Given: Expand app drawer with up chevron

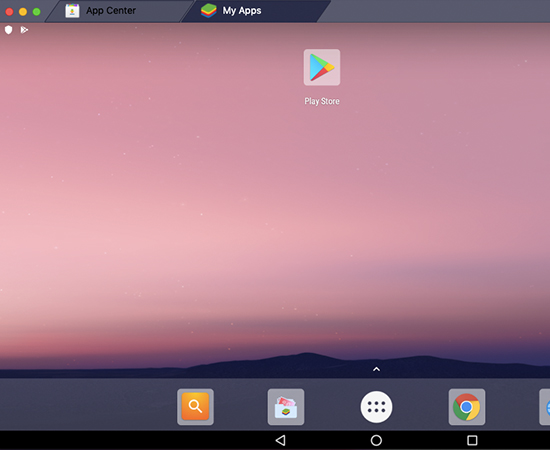Looking at the screenshot, I should (x=376, y=369).
